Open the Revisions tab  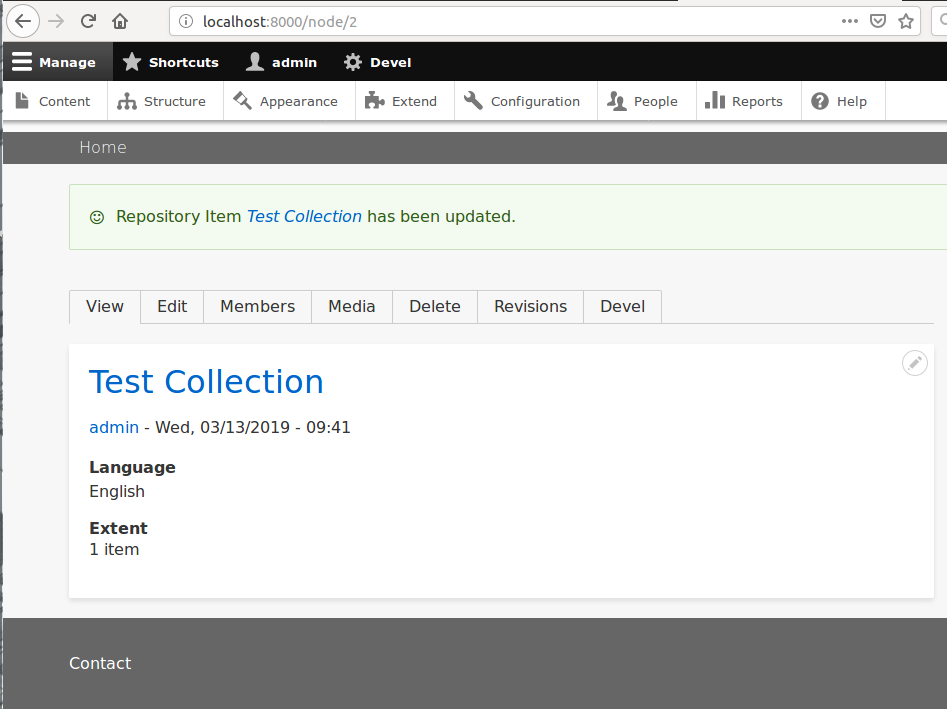530,306
